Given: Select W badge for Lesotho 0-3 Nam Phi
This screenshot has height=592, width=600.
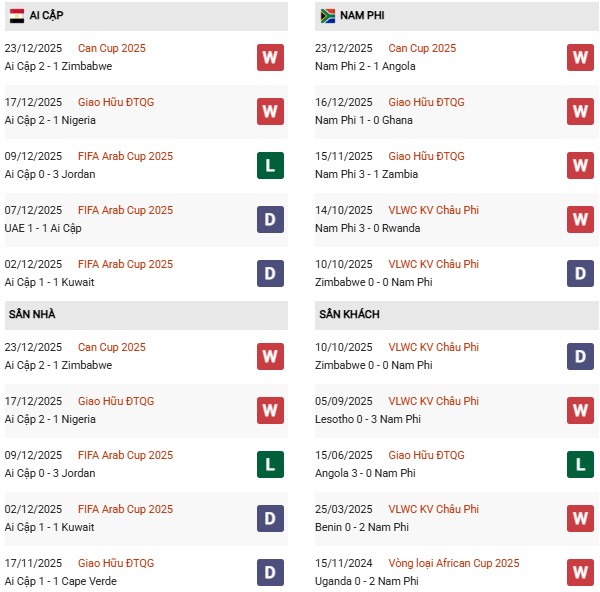Looking at the screenshot, I should [580, 410].
